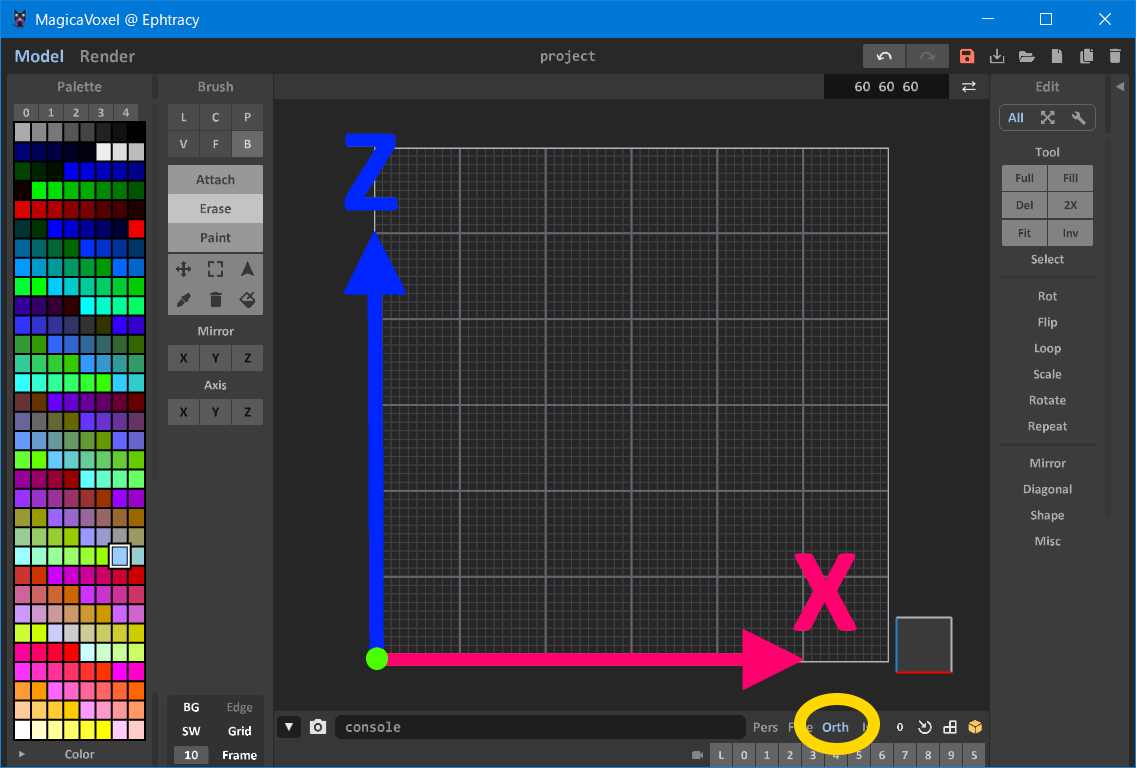This screenshot has width=1136, height=768.
Task: Expand the Color section below the palette
Action: click(22, 754)
